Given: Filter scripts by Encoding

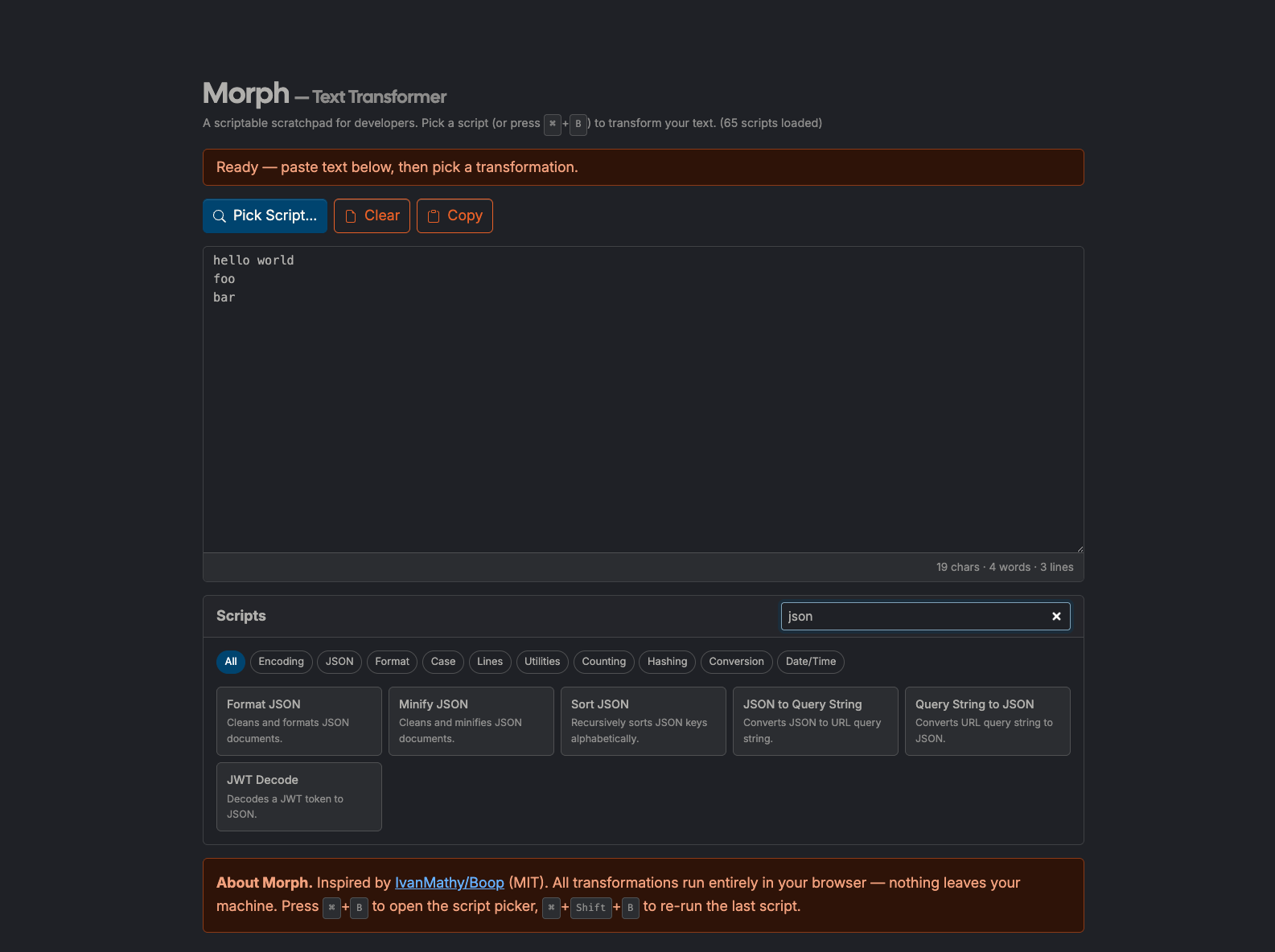Looking at the screenshot, I should [x=282, y=662].
